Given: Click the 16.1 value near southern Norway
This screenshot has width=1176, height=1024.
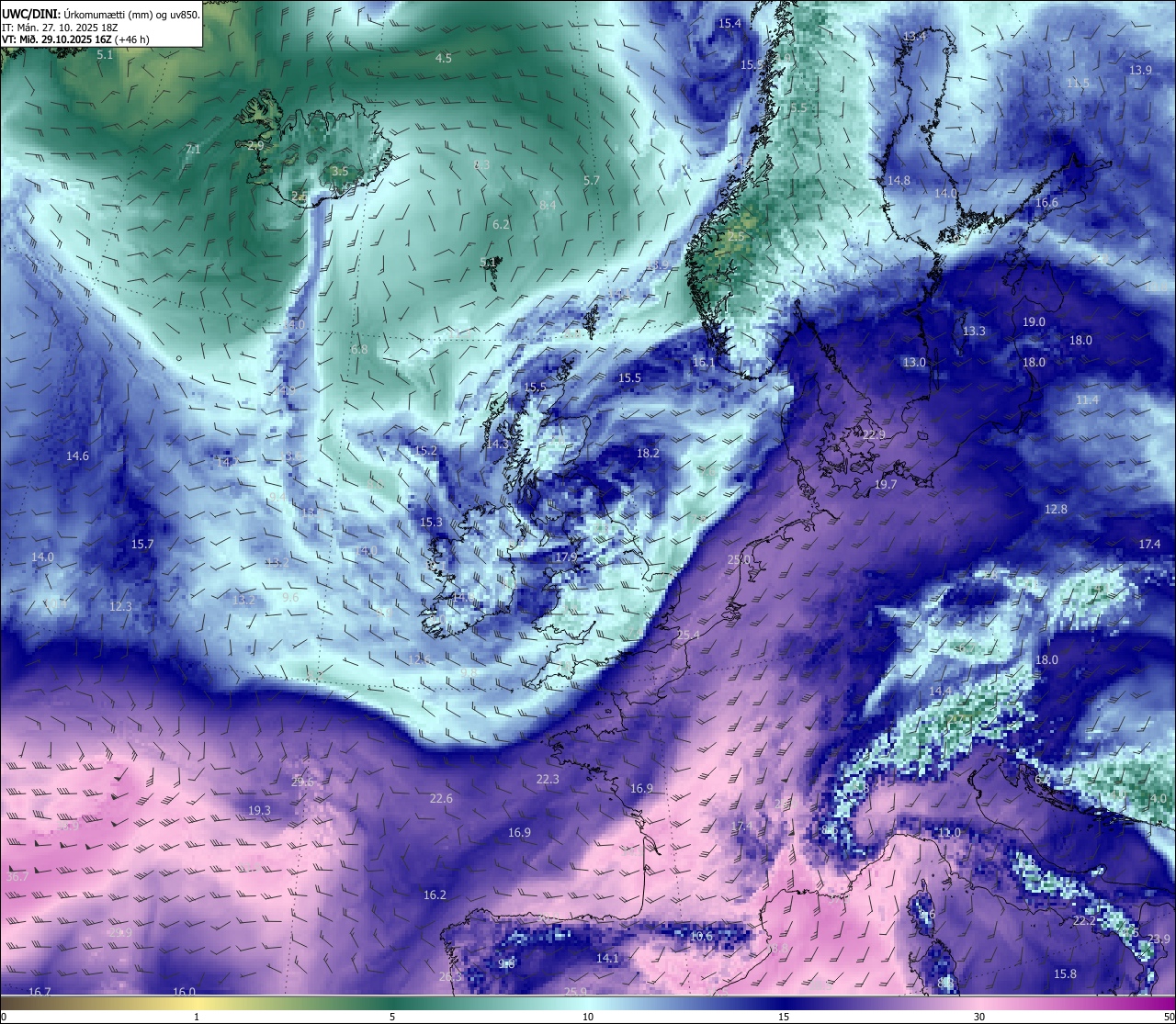Looking at the screenshot, I should pyautogui.click(x=703, y=363).
